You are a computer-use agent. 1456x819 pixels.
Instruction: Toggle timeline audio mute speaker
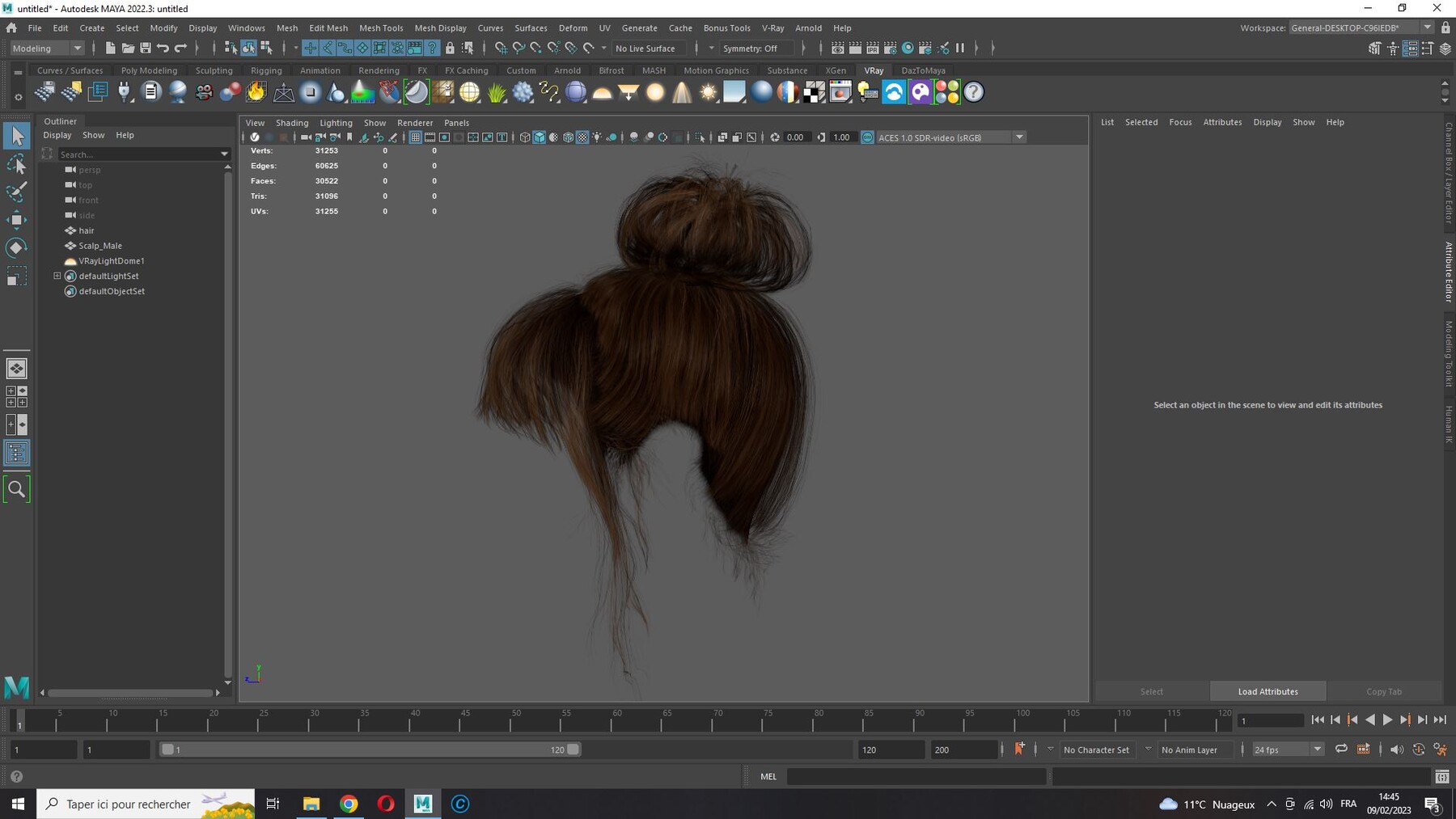click(x=1396, y=749)
